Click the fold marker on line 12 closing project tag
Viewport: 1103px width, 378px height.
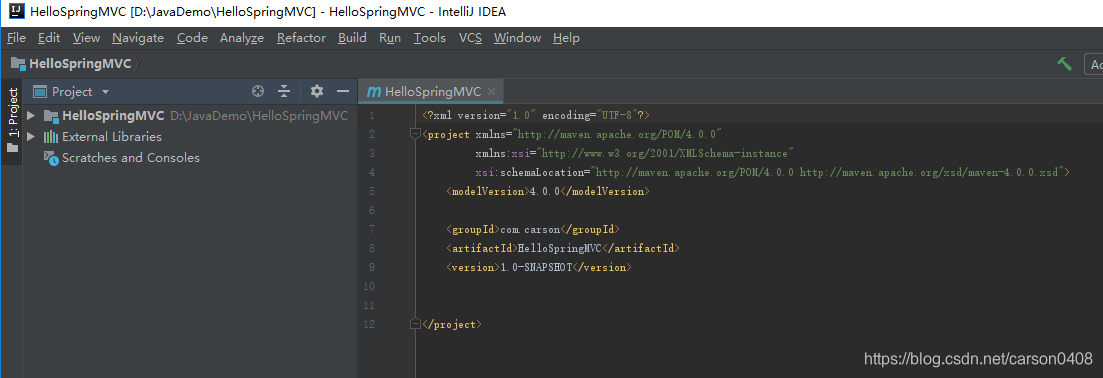[415, 324]
